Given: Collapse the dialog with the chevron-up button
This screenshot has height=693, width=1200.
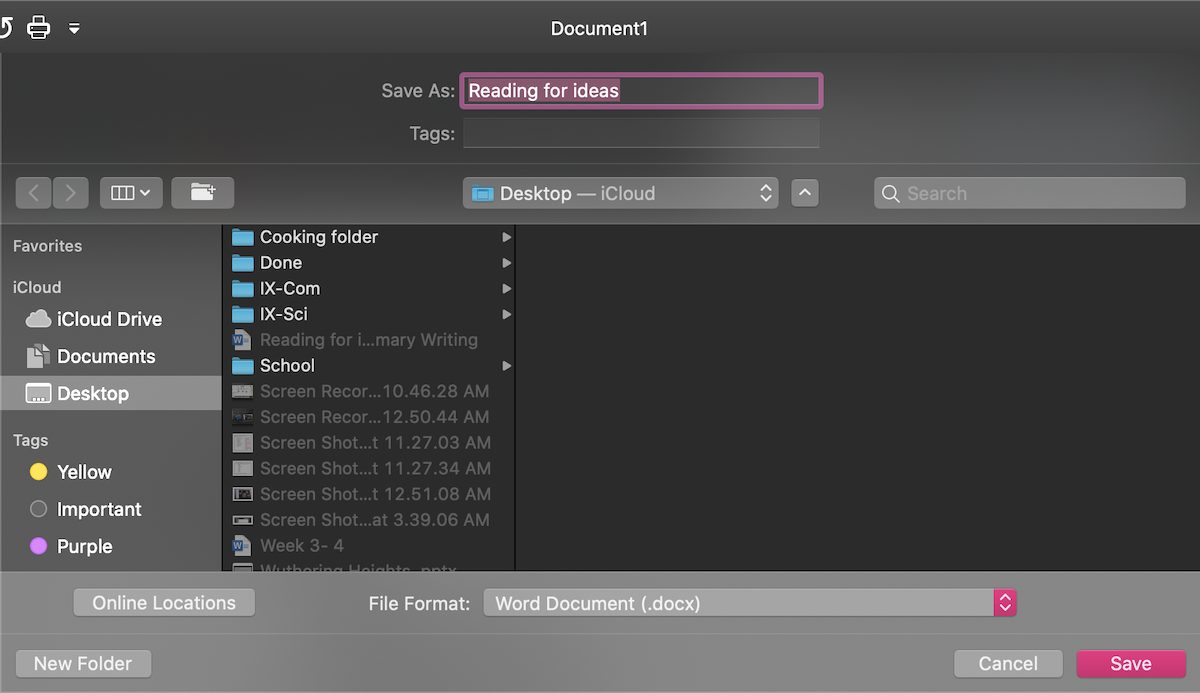Looking at the screenshot, I should click(x=805, y=193).
